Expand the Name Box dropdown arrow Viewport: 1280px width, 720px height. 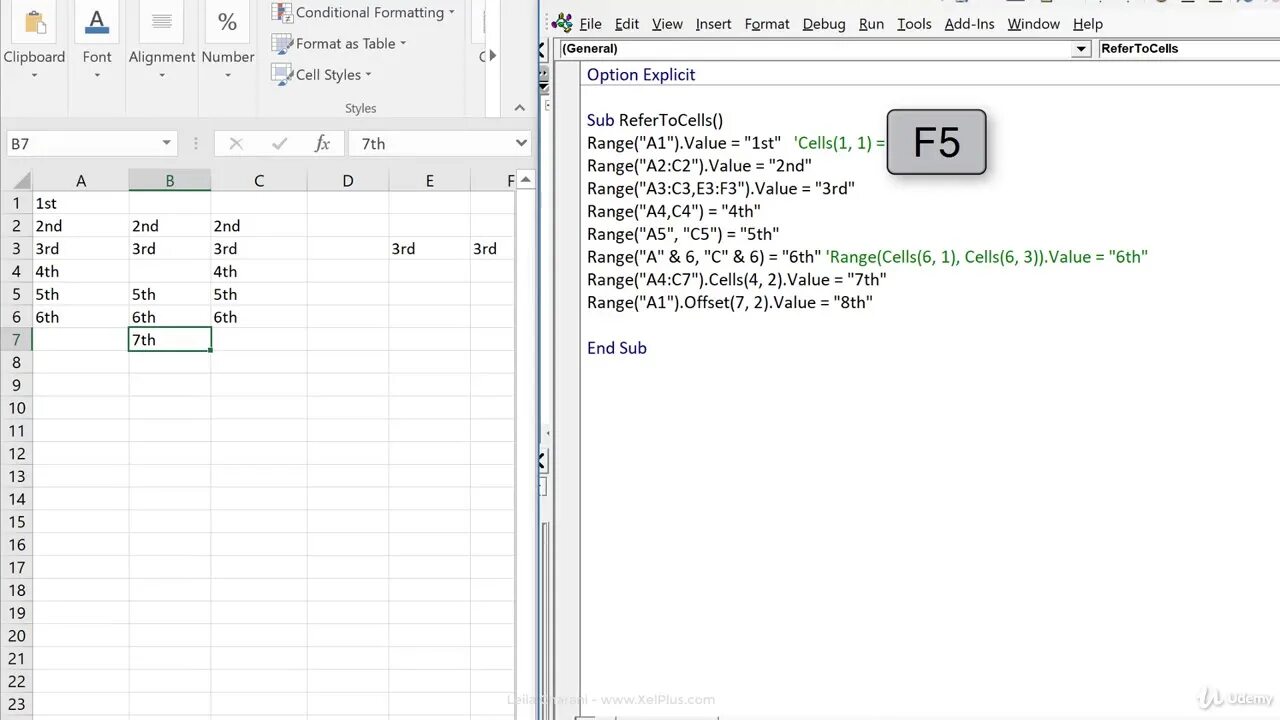[x=166, y=144]
